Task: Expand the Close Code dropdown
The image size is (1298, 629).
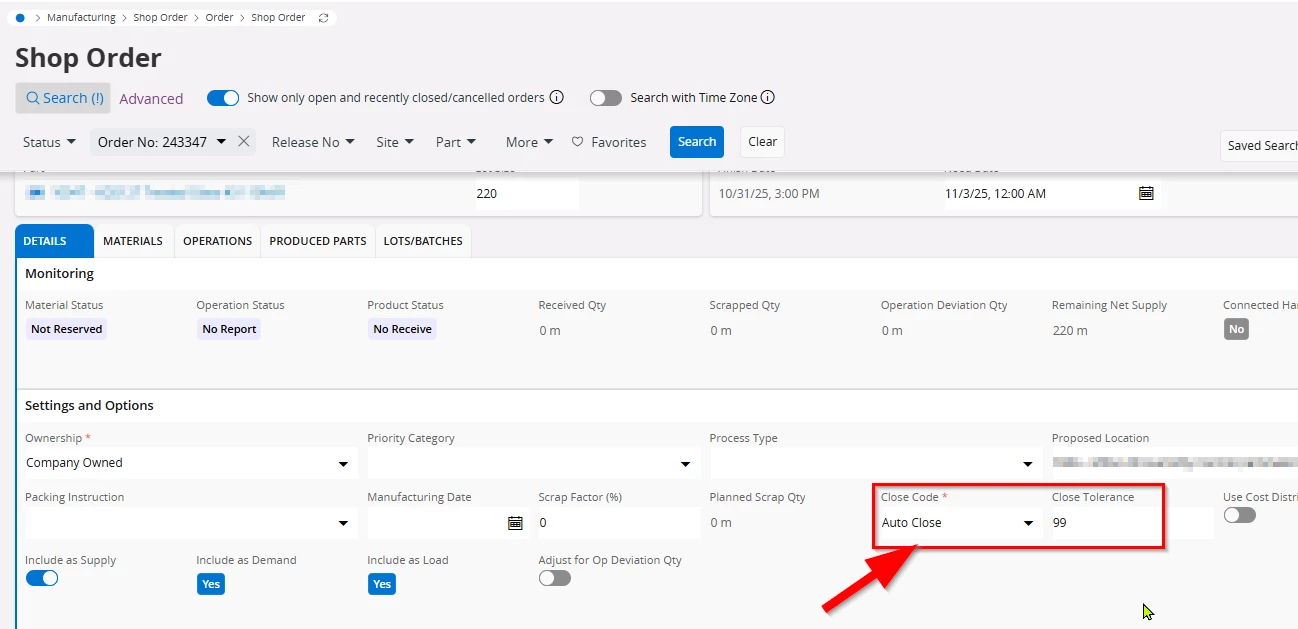Action: tap(1027, 523)
